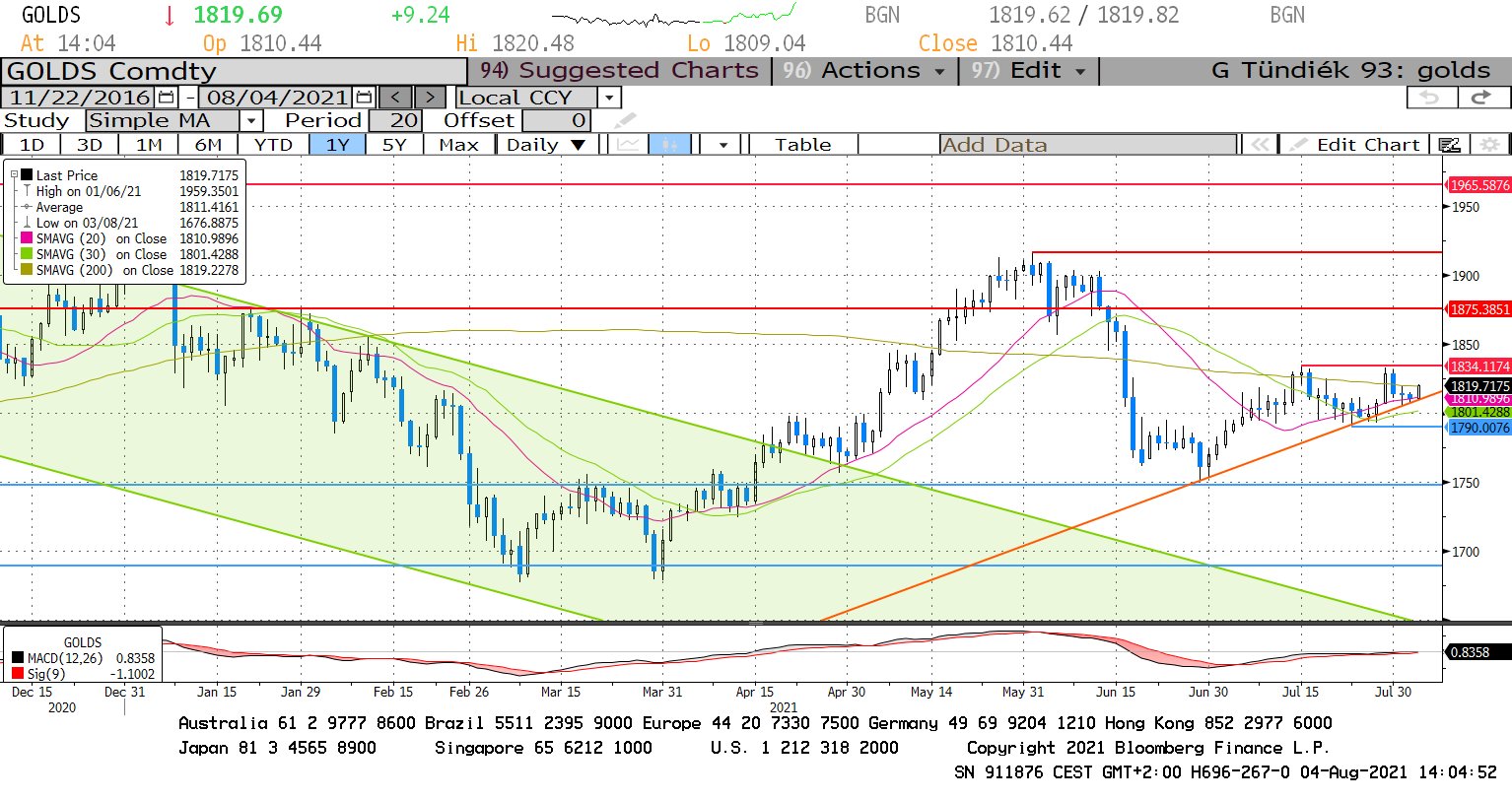Screen dimensions: 1512x801
Task: Open the Simple MA study dropdown
Action: pyautogui.click(x=251, y=121)
